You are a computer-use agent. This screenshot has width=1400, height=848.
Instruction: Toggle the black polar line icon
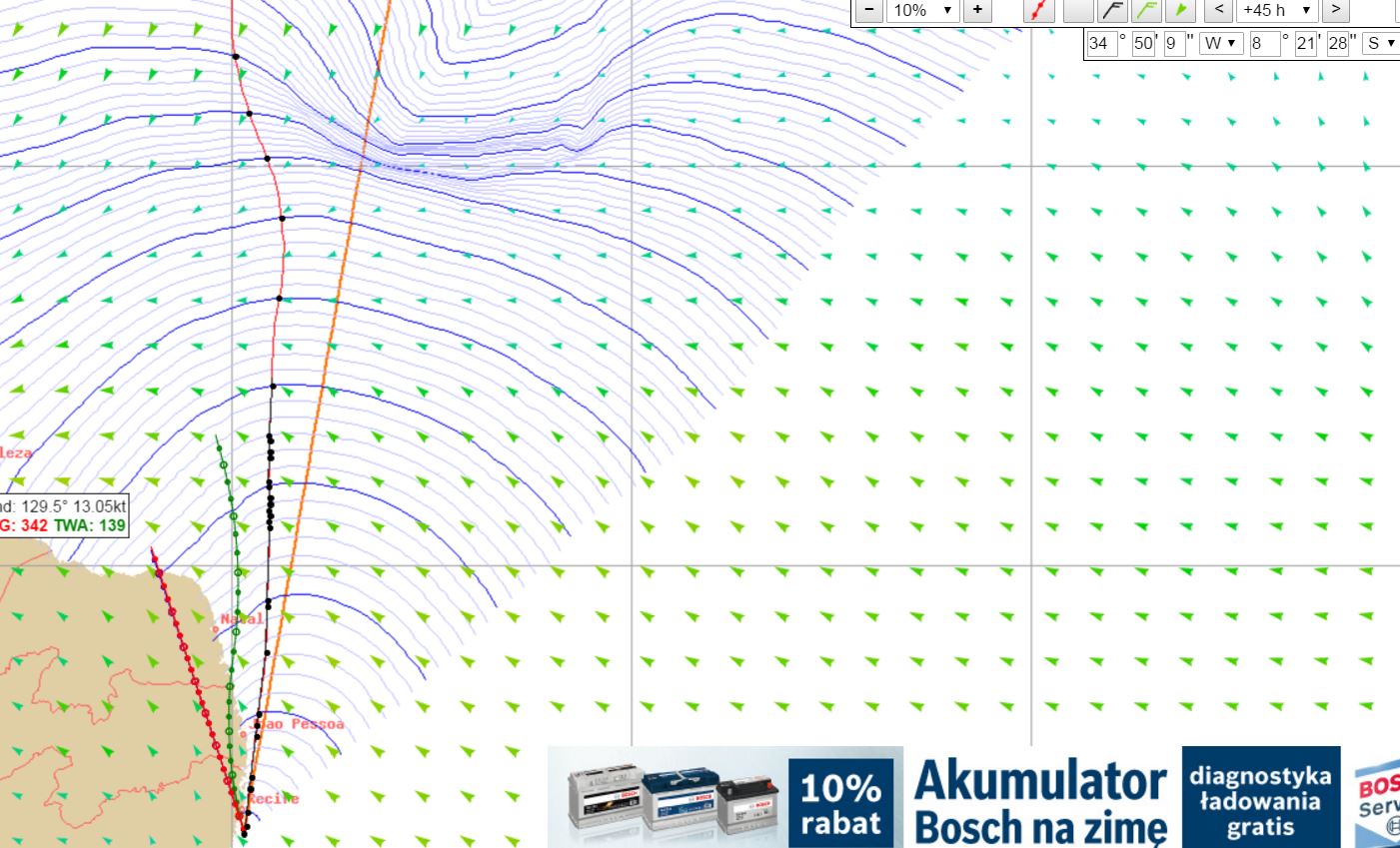(x=1112, y=10)
